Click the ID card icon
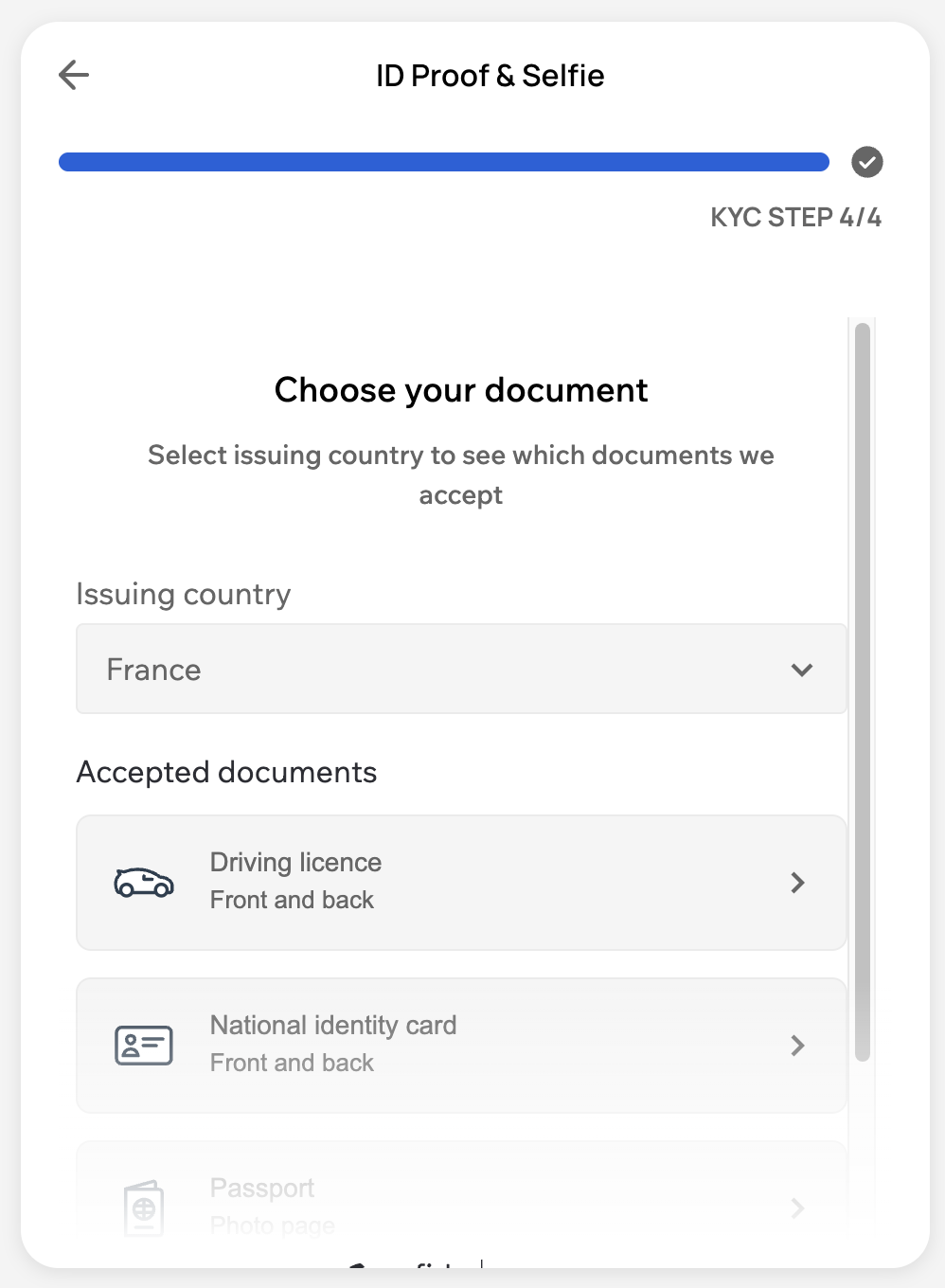 tap(144, 1046)
